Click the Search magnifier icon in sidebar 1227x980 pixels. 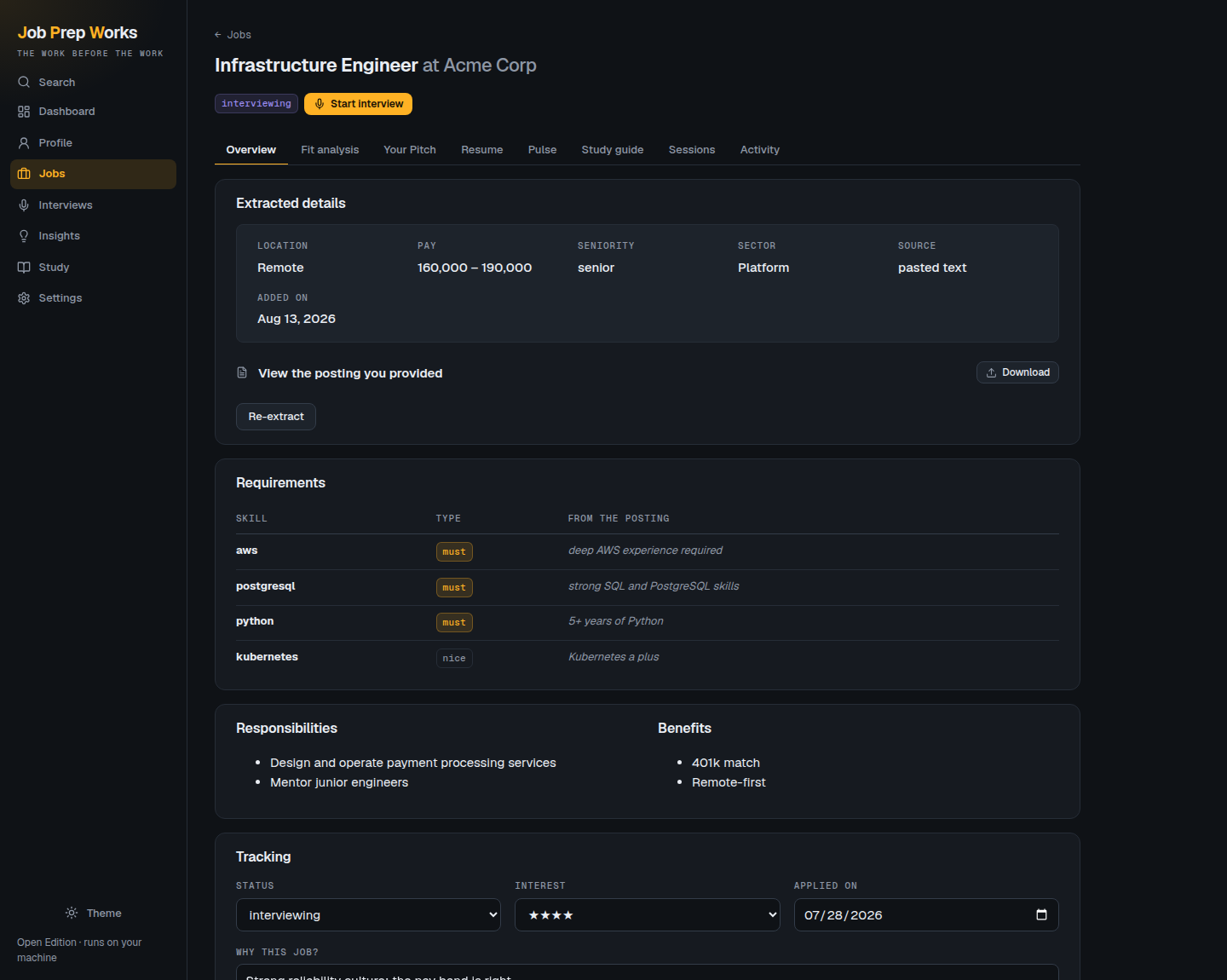[24, 83]
